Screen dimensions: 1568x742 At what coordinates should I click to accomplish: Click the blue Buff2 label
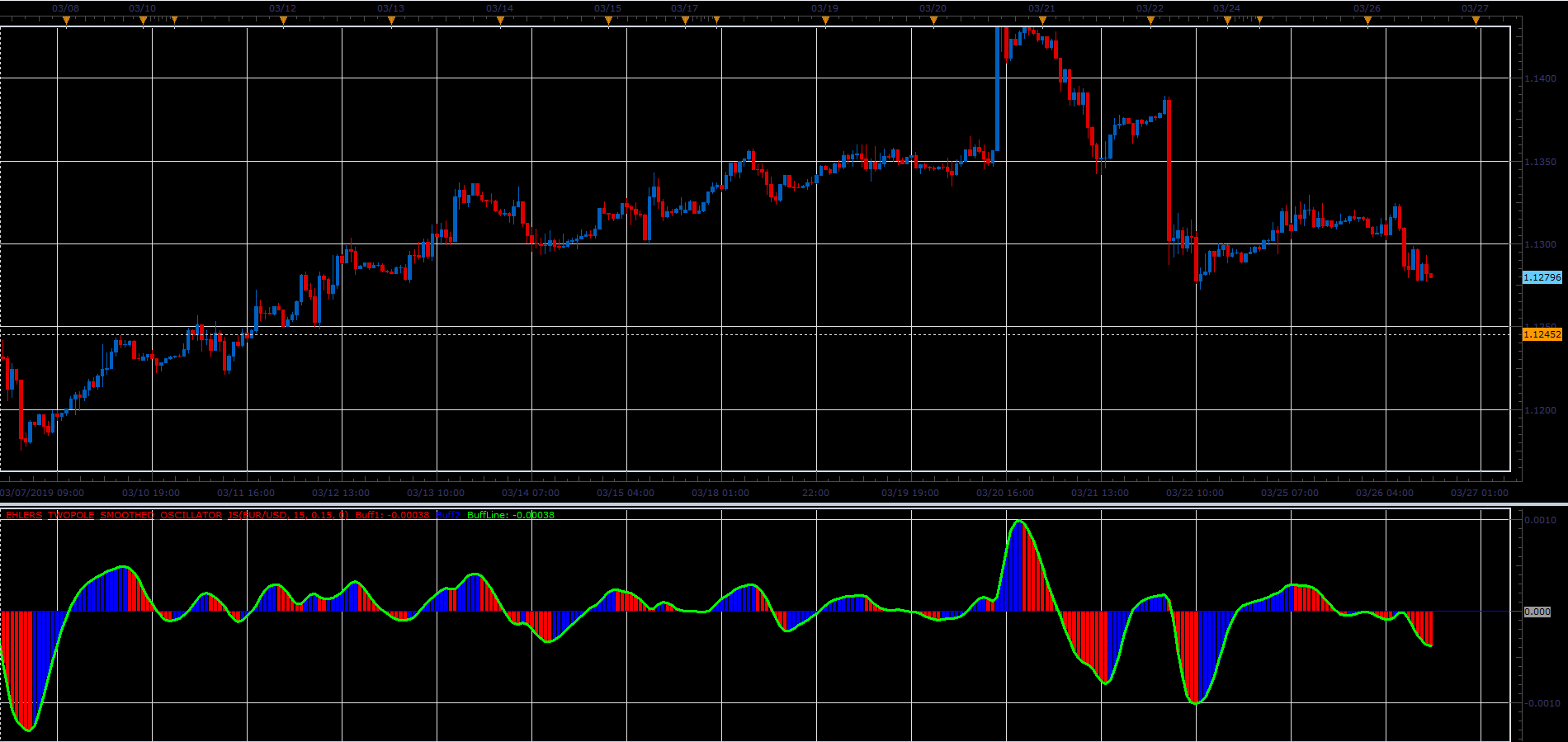pyautogui.click(x=448, y=515)
